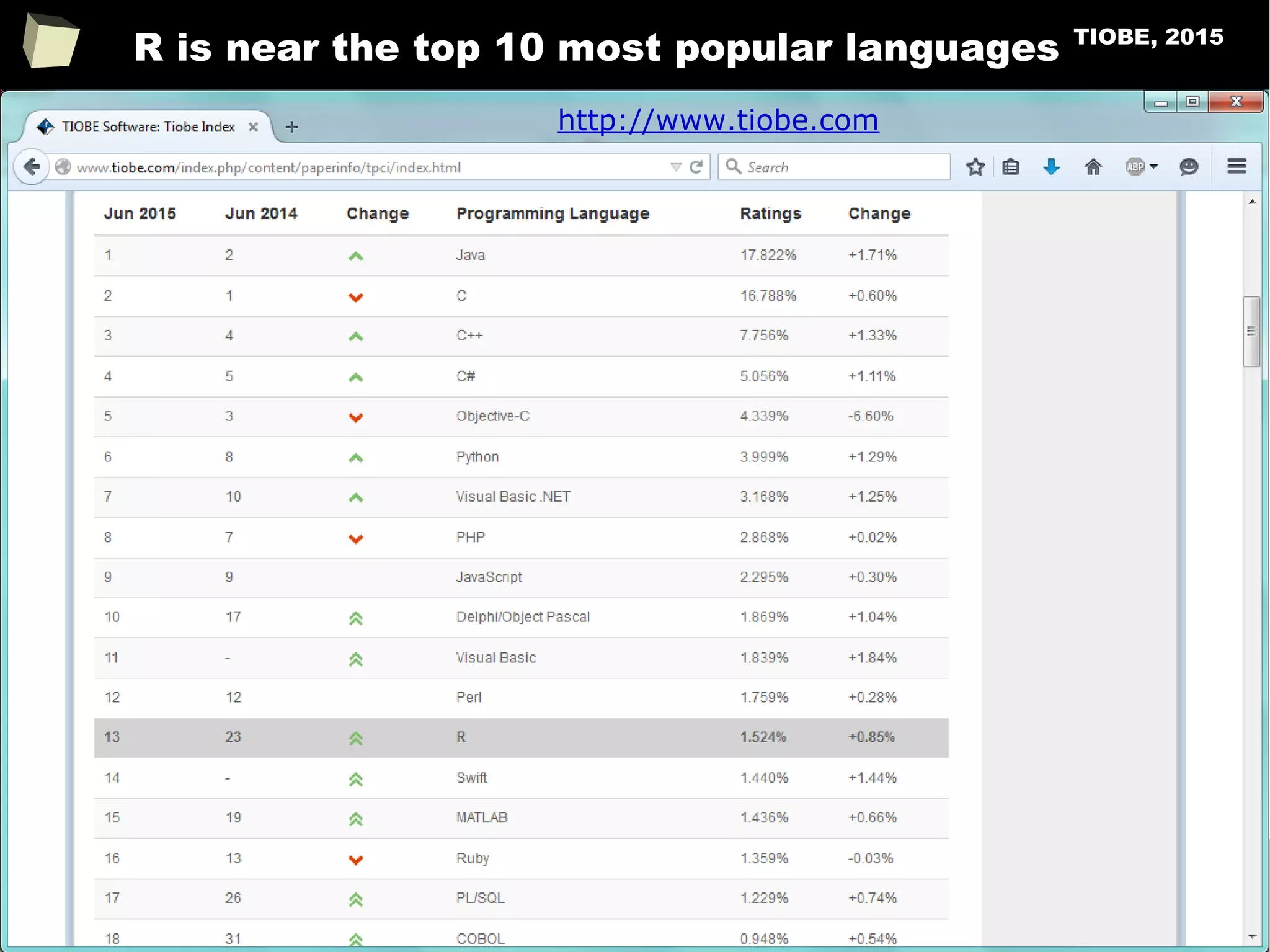
Task: Click the double up arrow in Delphi/Object Pascal row
Action: [355, 618]
